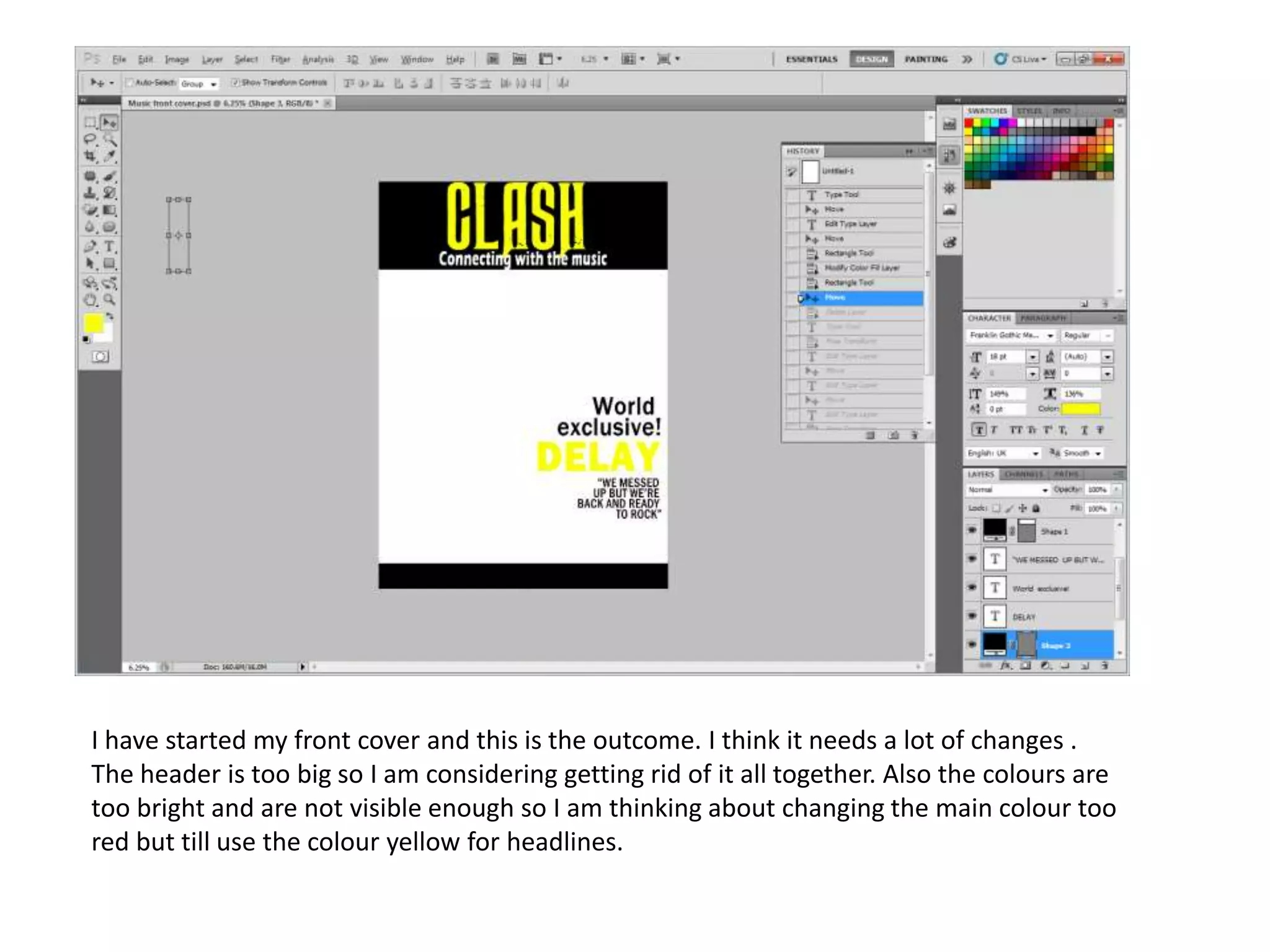The height and width of the screenshot is (952, 1270).
Task: Select the Zoom tool in toolbox
Action: click(x=110, y=300)
